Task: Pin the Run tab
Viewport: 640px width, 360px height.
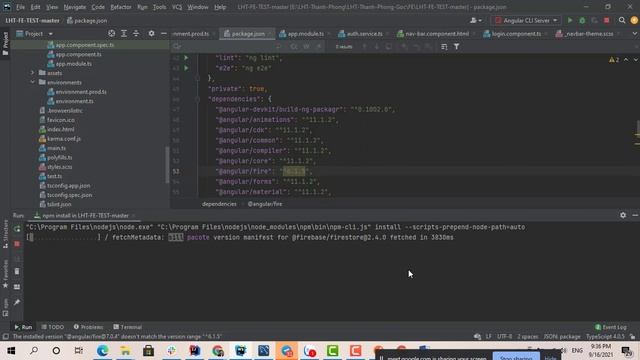Action: point(17,302)
